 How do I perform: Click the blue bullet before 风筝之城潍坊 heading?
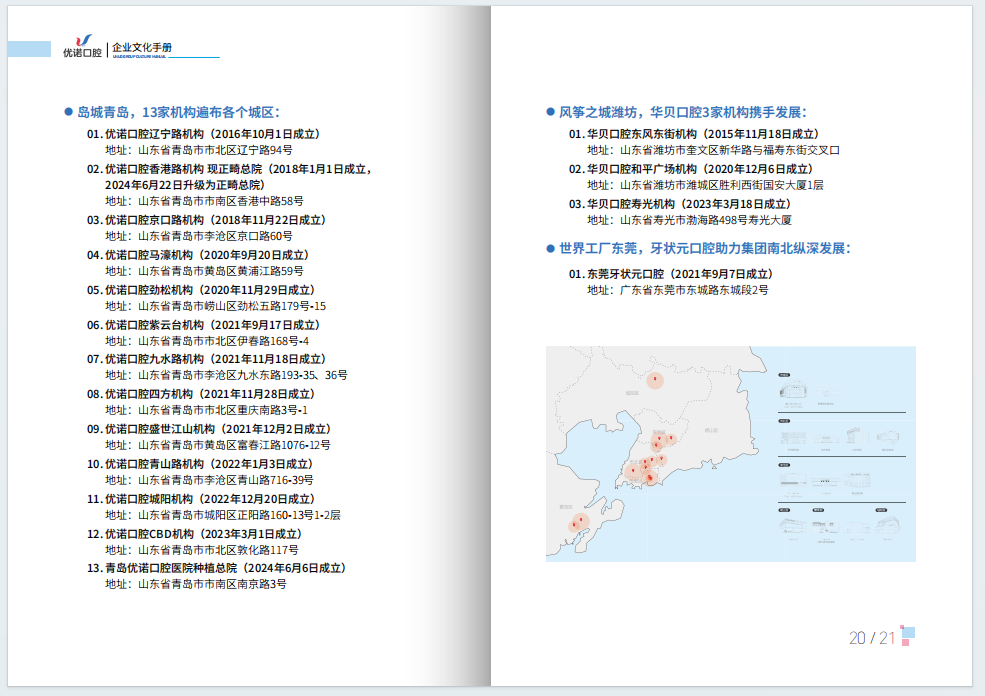point(550,112)
